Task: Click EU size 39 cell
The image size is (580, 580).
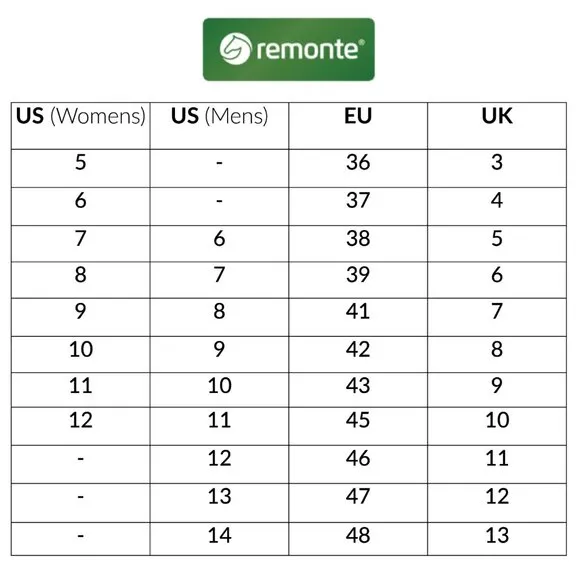Action: pos(358,280)
